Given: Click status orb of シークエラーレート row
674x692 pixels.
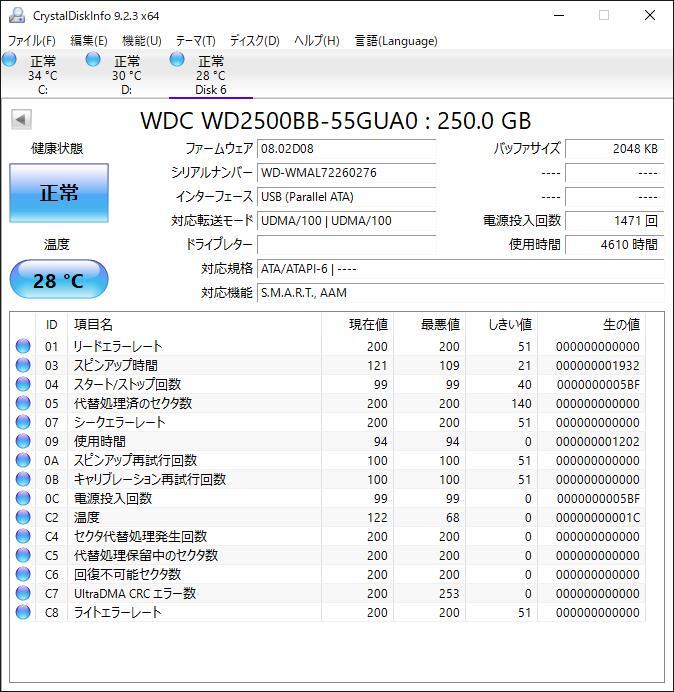Looking at the screenshot, I should (x=23, y=422).
